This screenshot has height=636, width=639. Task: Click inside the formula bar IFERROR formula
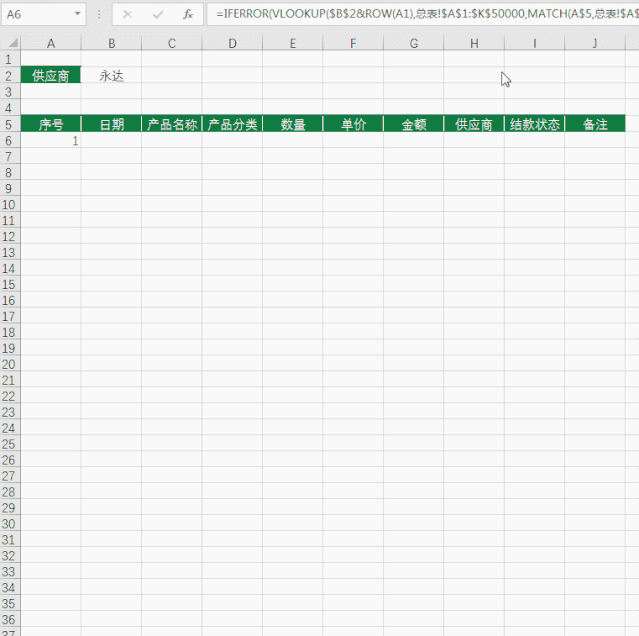coord(420,15)
